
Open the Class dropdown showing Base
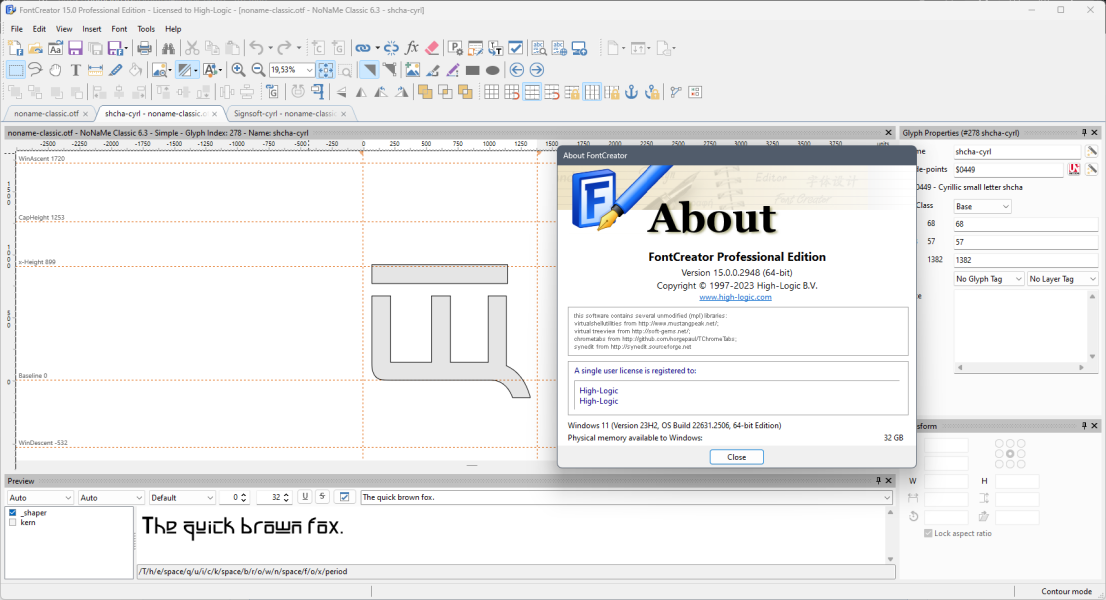coord(982,207)
